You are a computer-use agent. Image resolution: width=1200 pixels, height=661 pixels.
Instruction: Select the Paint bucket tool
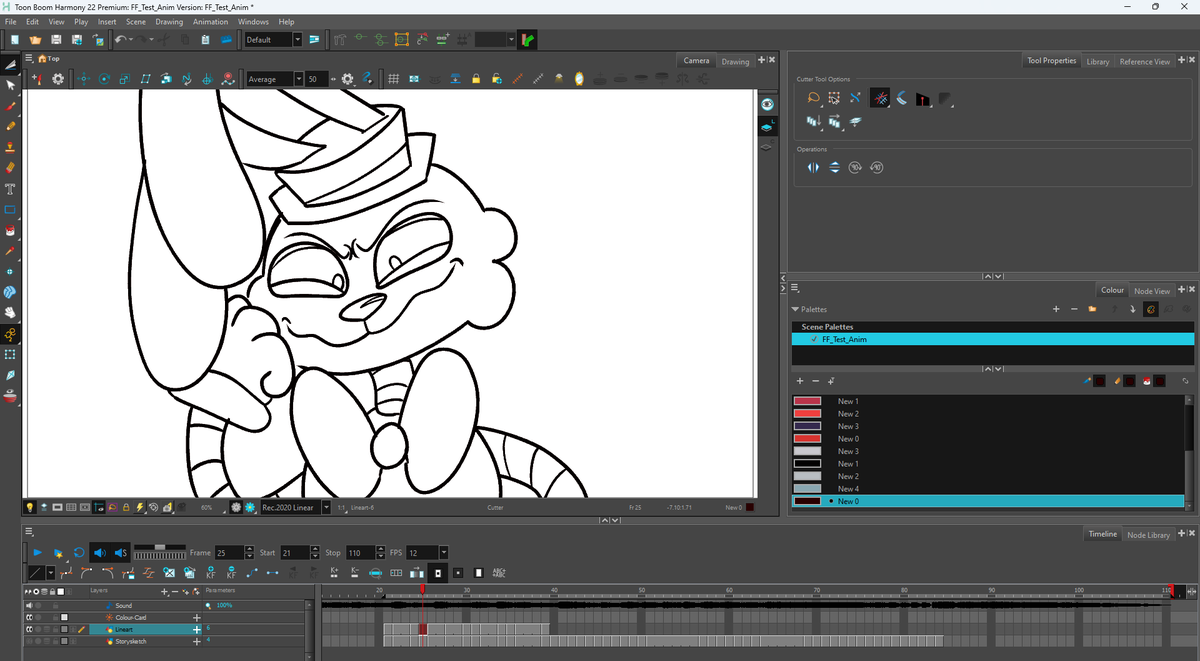click(10, 230)
